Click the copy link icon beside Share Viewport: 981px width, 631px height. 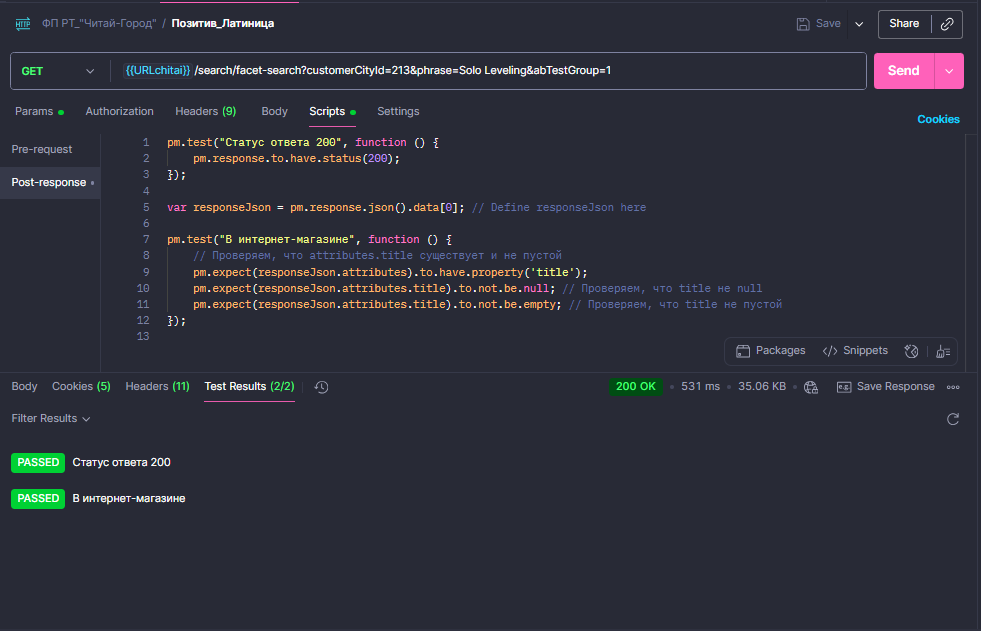pyautogui.click(x=947, y=24)
